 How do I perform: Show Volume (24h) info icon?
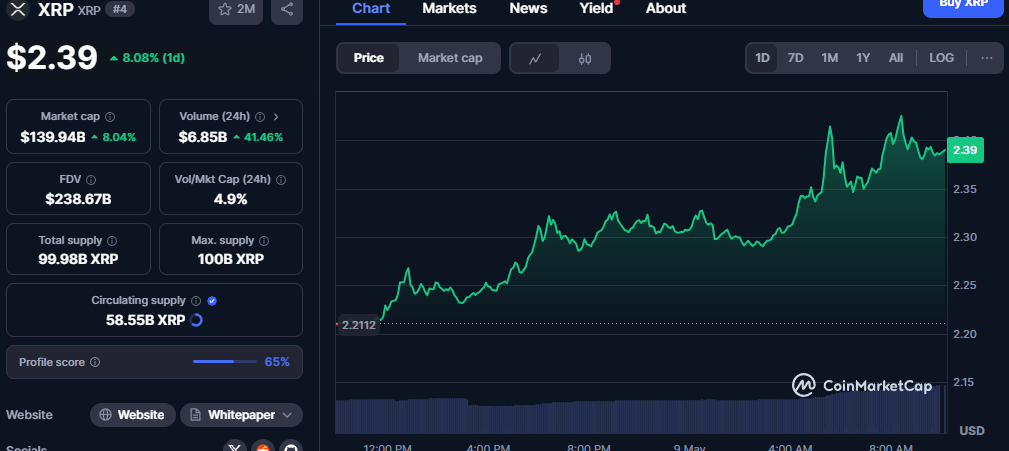[260, 117]
